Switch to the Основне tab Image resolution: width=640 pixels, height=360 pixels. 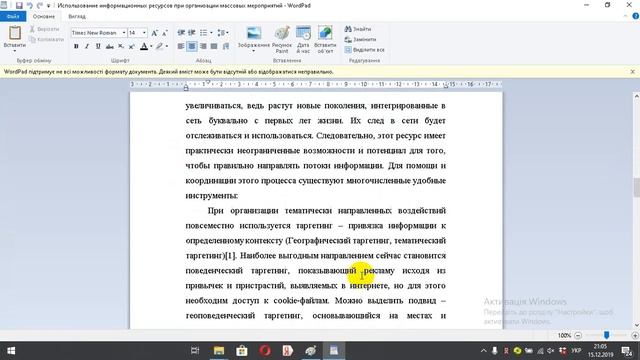tap(44, 16)
